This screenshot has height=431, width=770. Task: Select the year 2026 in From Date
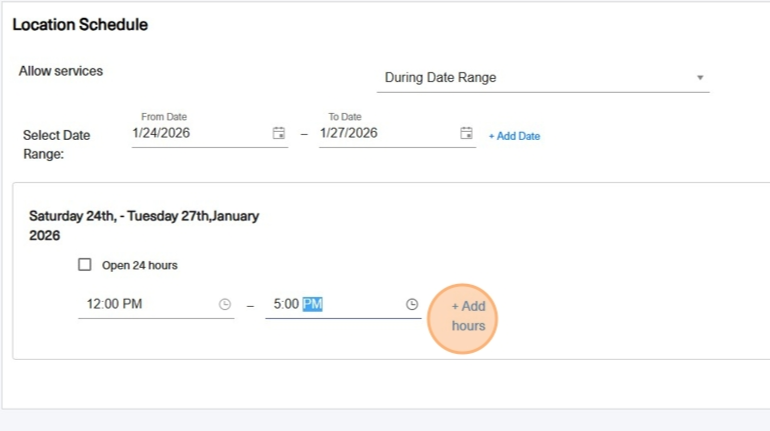(x=176, y=133)
